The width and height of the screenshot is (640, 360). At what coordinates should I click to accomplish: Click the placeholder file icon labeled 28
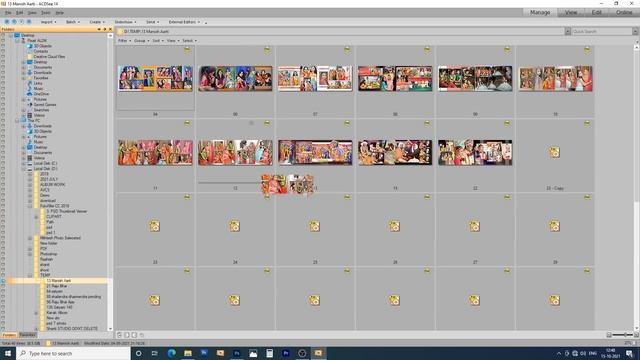pos(554,226)
